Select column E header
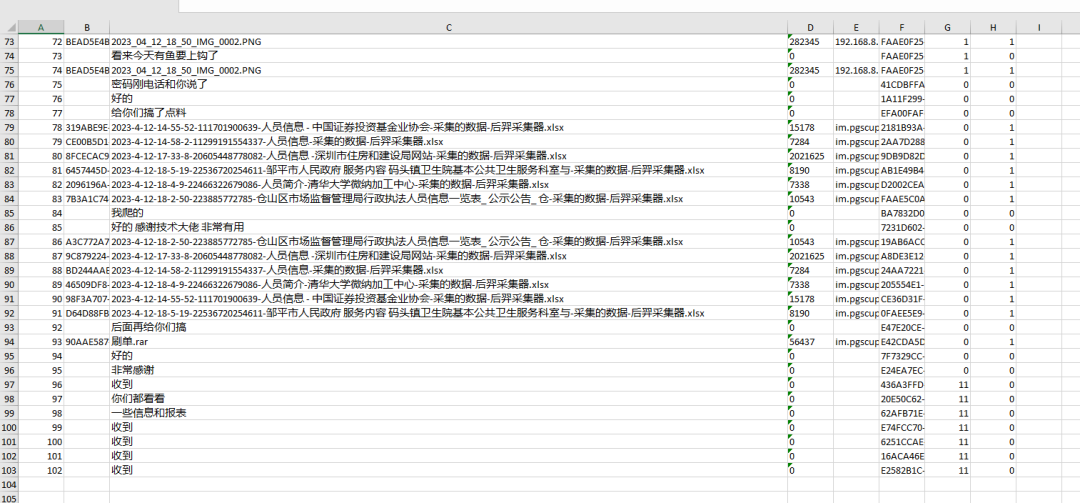The width and height of the screenshot is (1080, 503). tap(856, 28)
